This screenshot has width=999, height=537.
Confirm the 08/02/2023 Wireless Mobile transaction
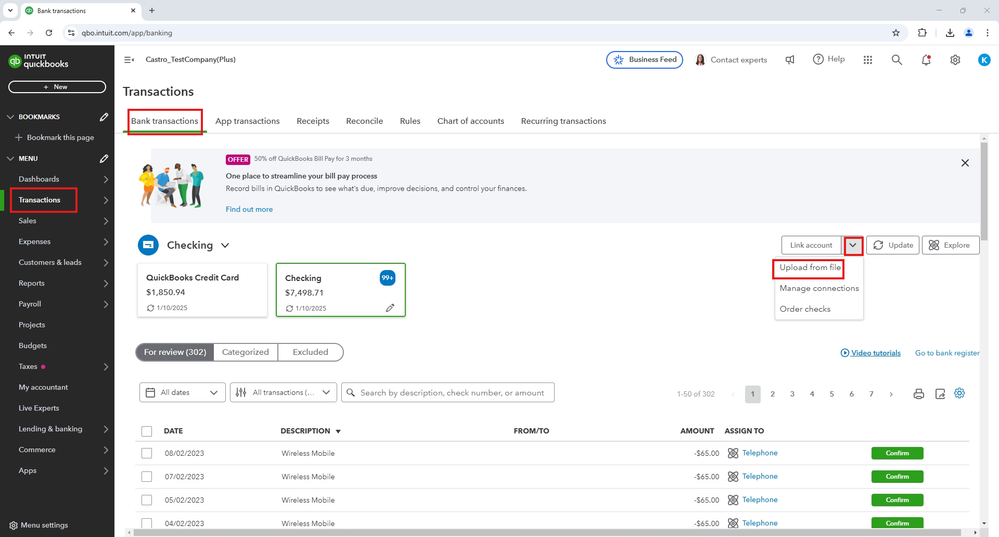pos(897,453)
